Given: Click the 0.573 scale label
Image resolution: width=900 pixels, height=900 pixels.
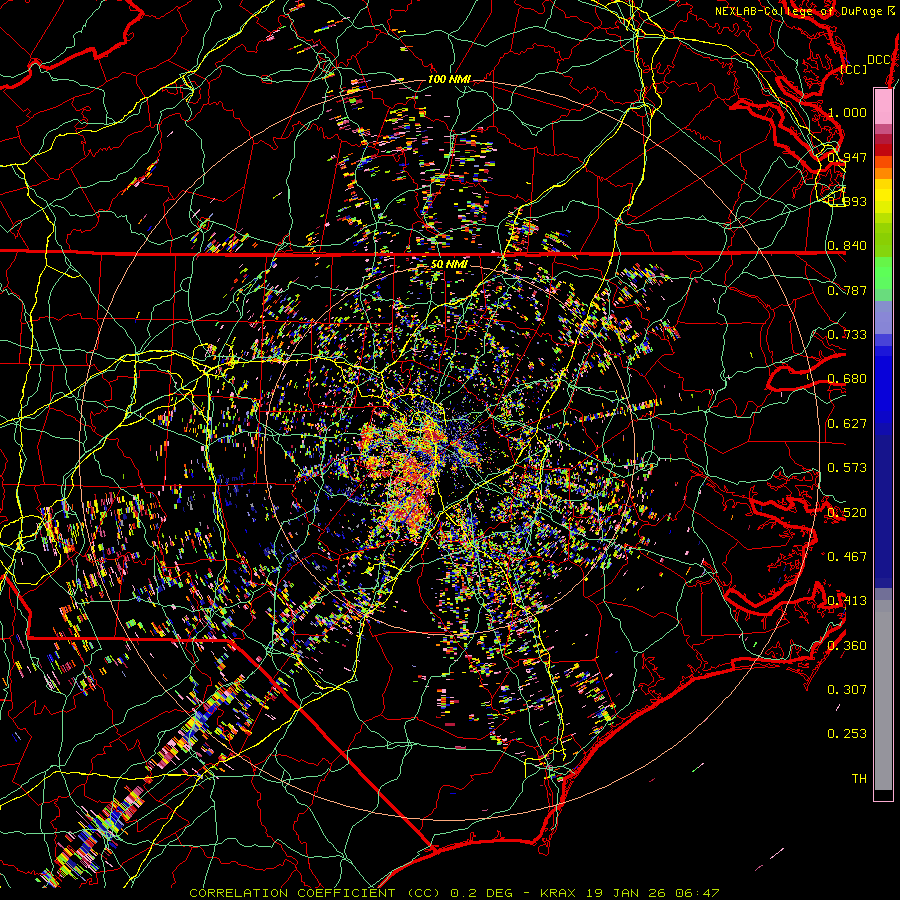Looking at the screenshot, I should [847, 467].
